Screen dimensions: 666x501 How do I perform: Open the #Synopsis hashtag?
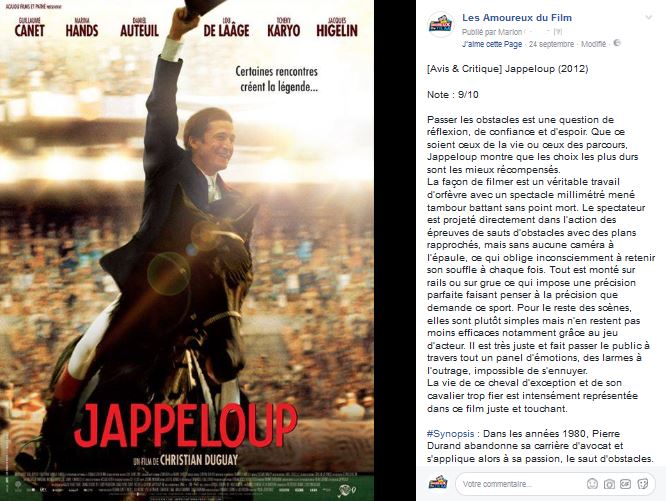click(x=450, y=433)
